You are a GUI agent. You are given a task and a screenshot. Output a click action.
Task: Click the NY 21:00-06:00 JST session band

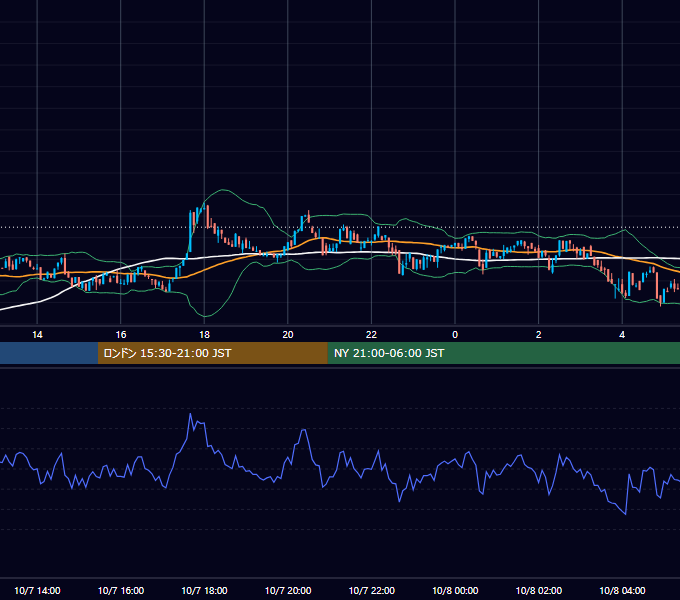tap(503, 353)
